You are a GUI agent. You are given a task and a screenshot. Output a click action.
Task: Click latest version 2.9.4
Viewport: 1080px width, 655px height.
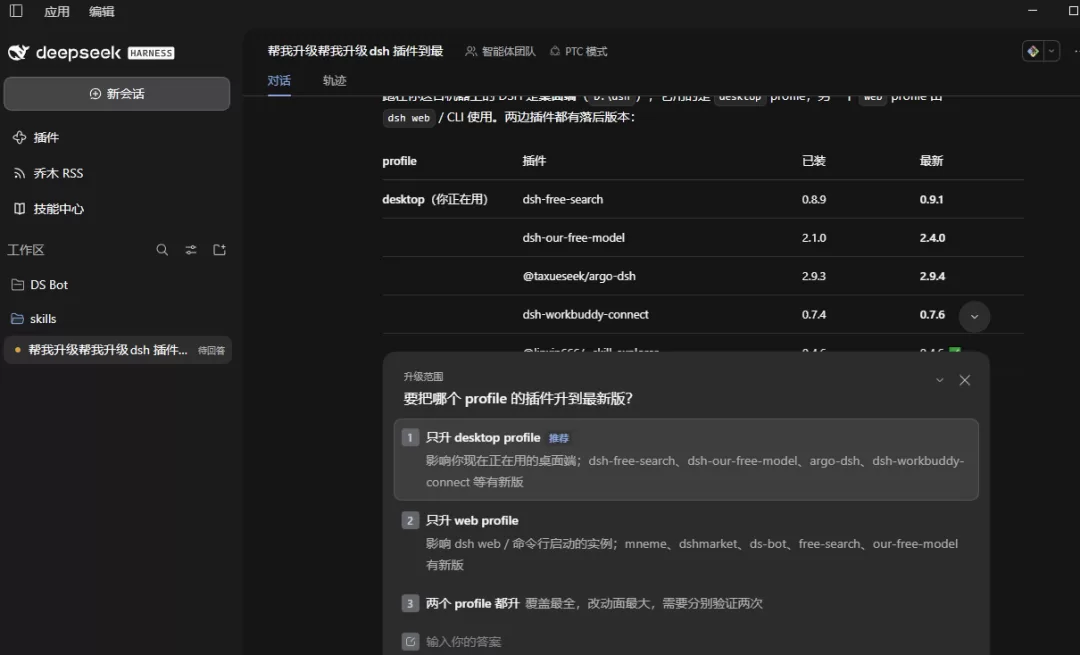click(932, 276)
